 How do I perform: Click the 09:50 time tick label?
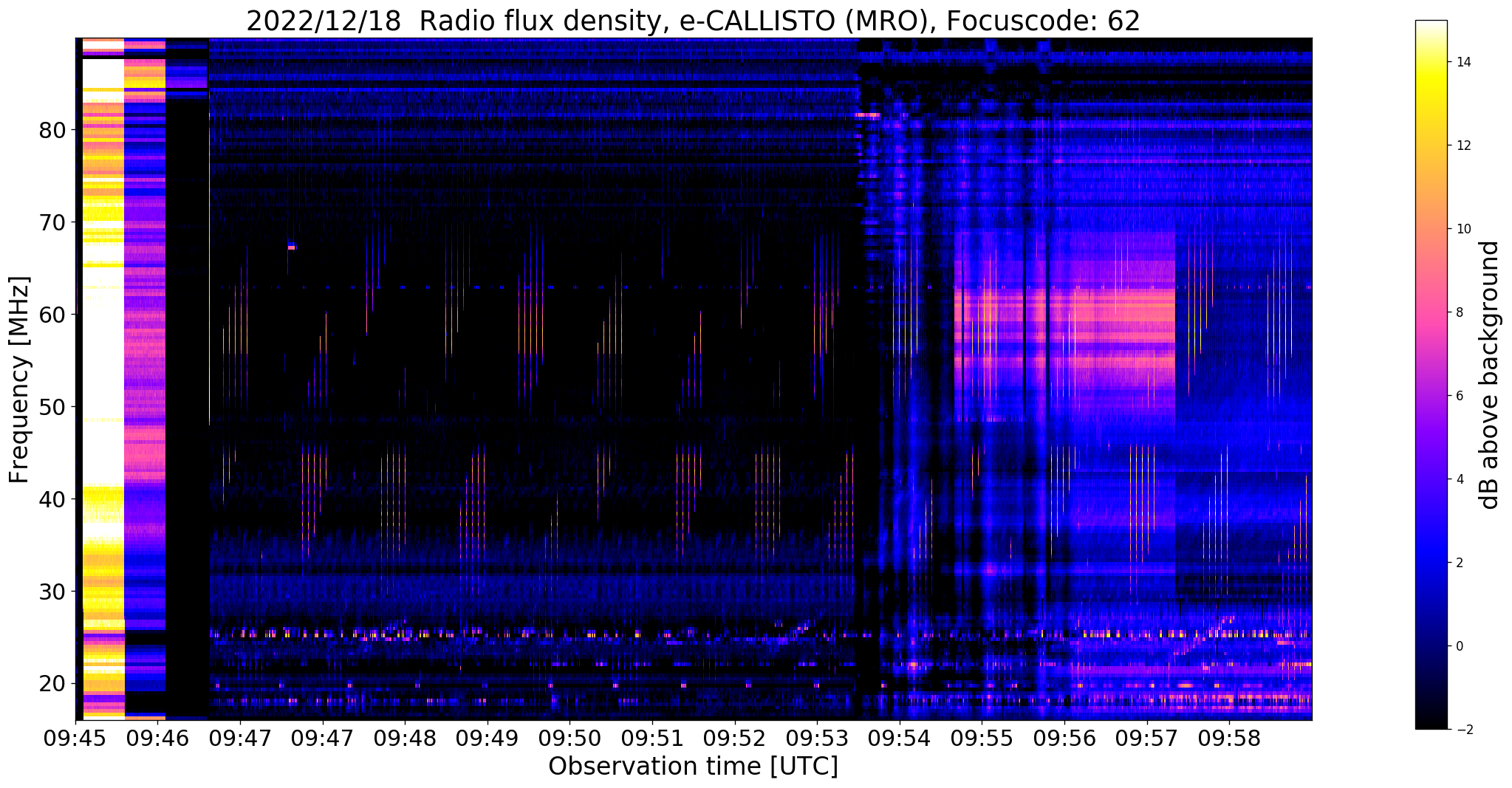[x=569, y=739]
